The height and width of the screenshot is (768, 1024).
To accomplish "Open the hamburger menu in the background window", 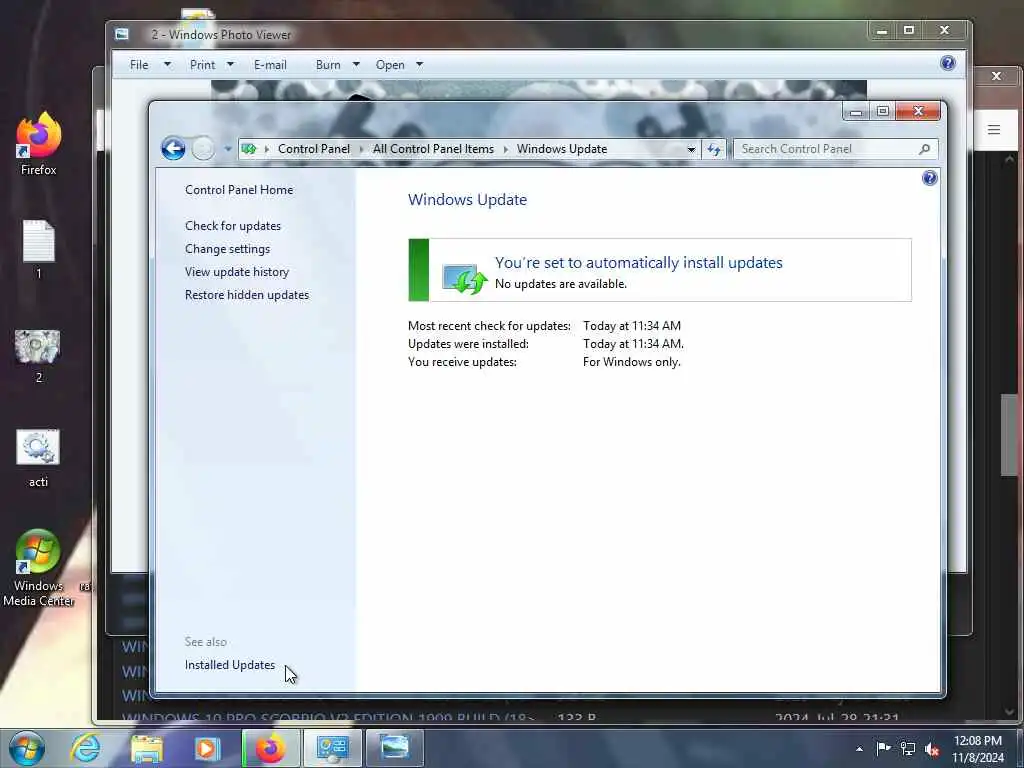I will [994, 129].
